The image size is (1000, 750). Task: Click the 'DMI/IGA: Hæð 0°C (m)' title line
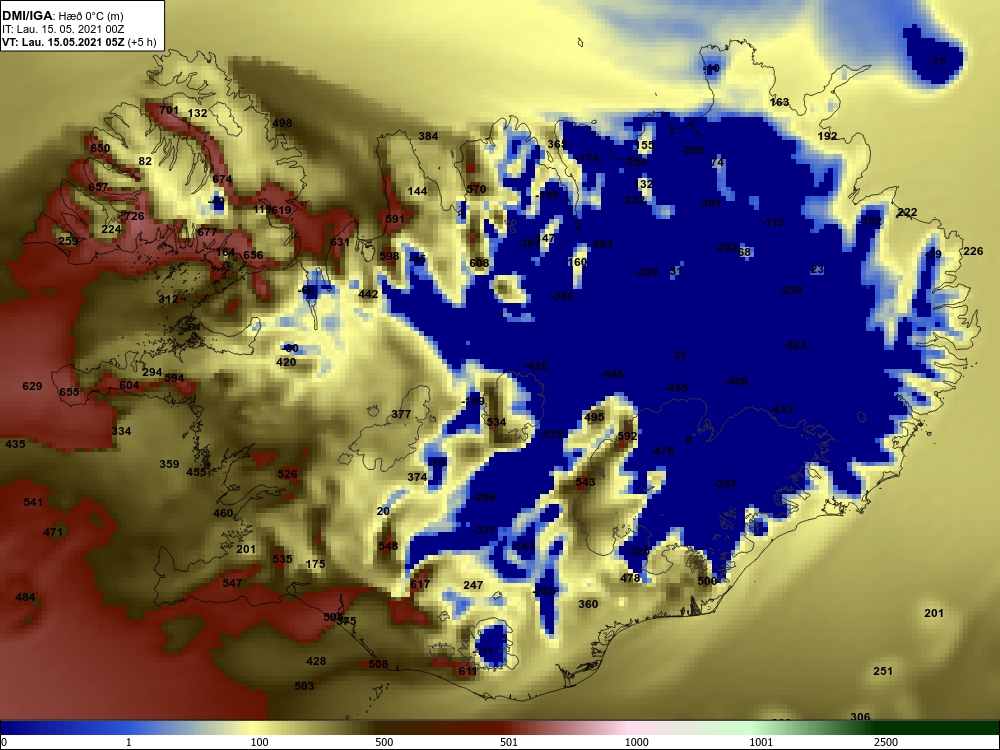point(62,16)
